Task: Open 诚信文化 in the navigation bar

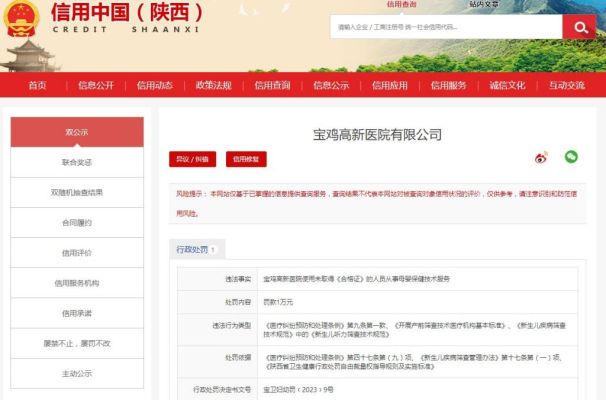Action: coord(507,85)
